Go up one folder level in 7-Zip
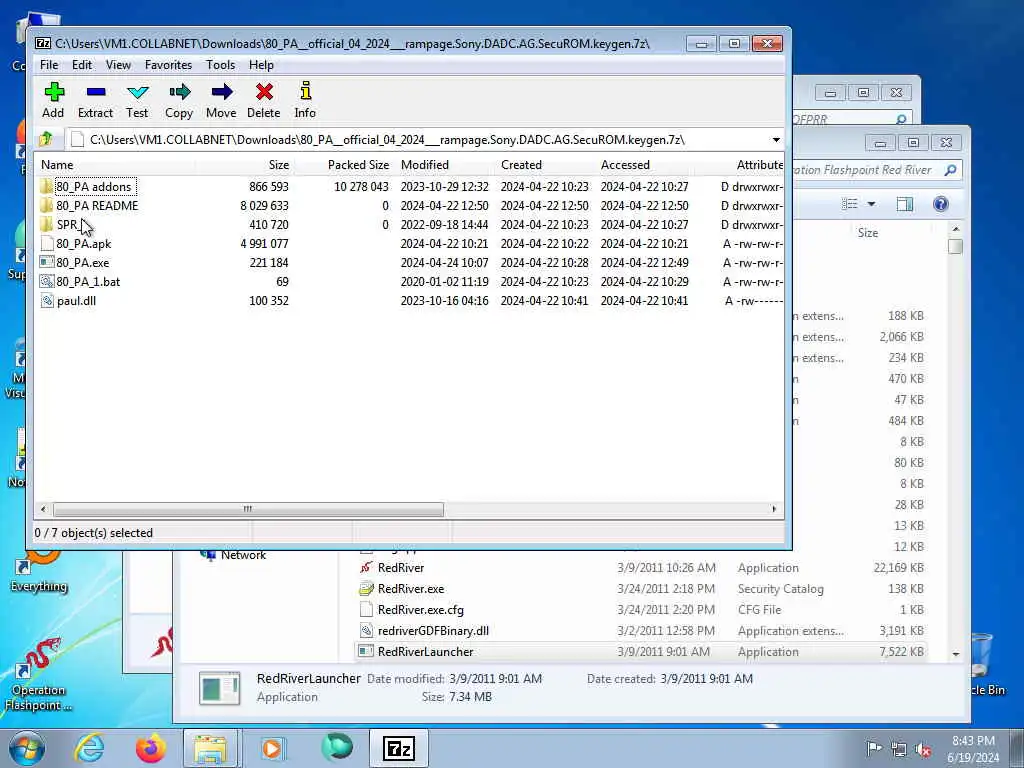 coord(46,139)
